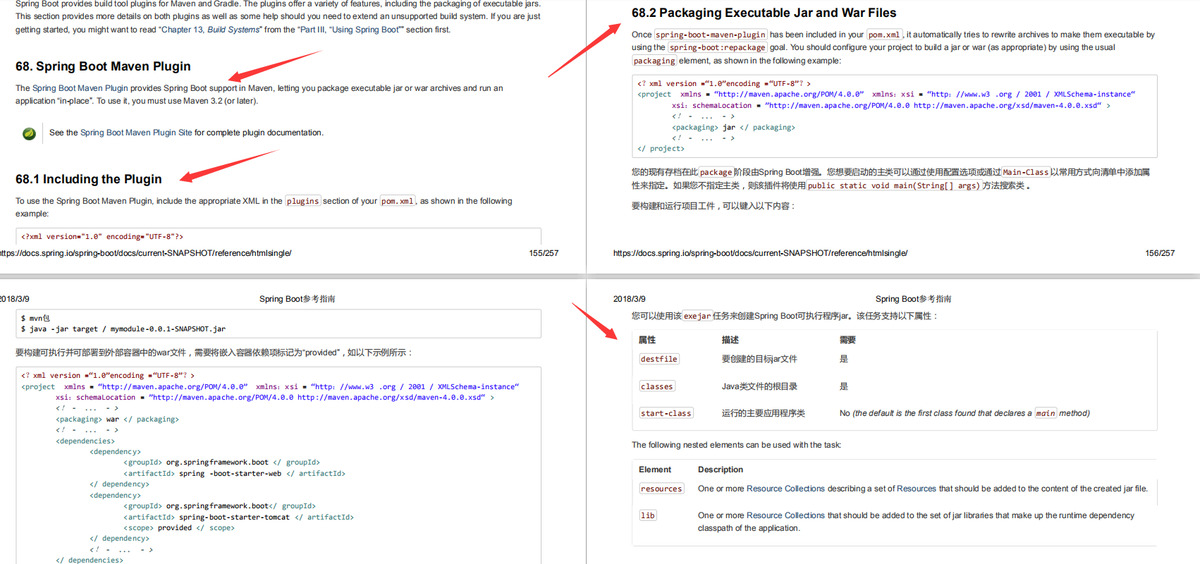Click heading "68.2 Packaging Executable Jar and War Files"
Viewport: 1200px width, 564px height.
click(764, 13)
